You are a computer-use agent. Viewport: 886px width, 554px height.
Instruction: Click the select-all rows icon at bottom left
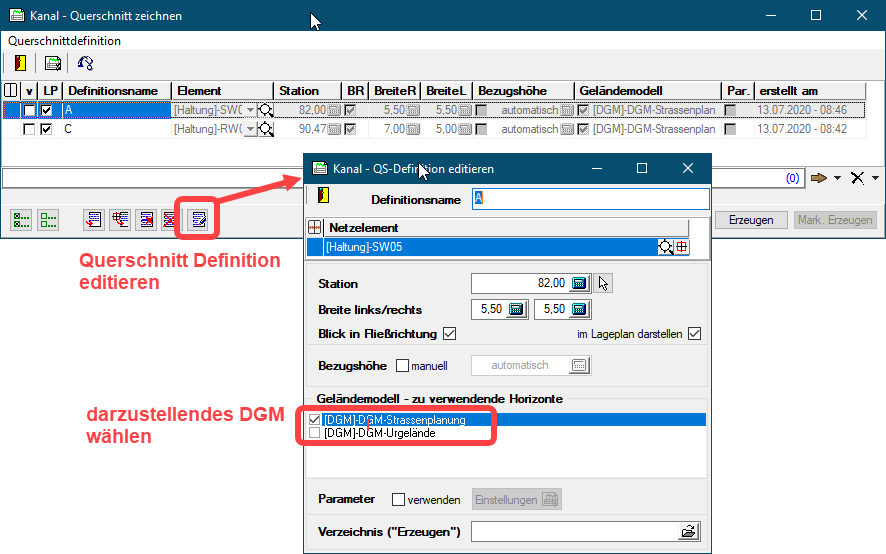pyautogui.click(x=20, y=220)
